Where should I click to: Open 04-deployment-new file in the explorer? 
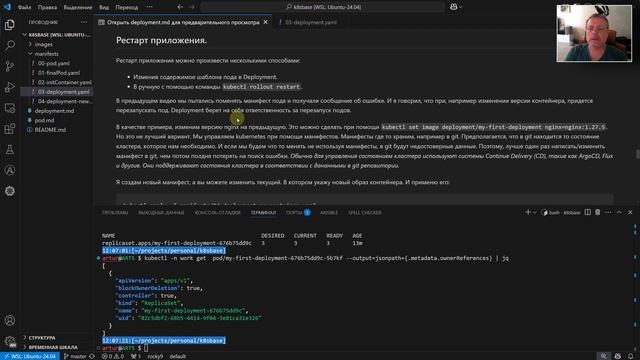[64, 101]
